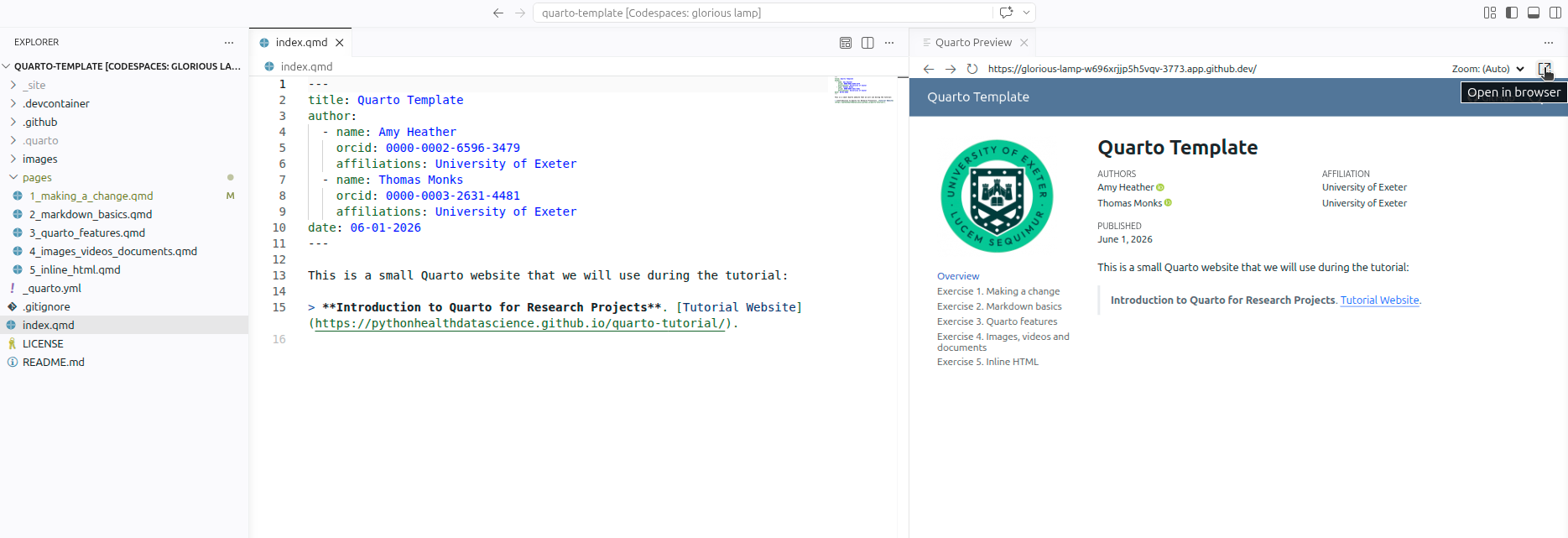Expand the .devcontainer folder

124,103
